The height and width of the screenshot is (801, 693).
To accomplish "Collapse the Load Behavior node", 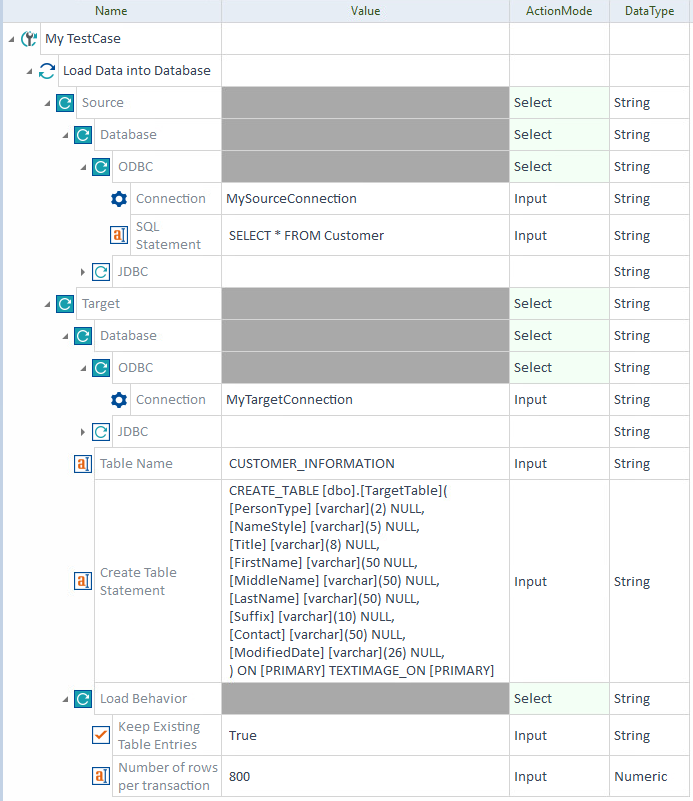I will pyautogui.click(x=65, y=699).
